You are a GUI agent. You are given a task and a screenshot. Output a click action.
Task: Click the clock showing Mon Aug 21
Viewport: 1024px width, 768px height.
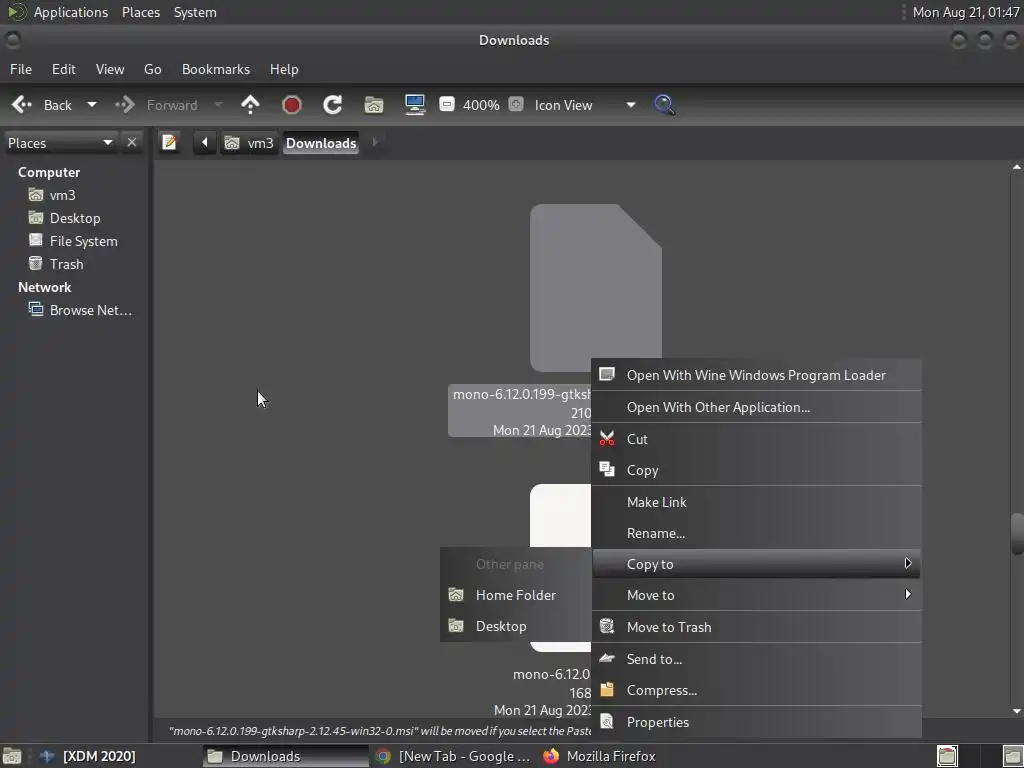(966, 12)
